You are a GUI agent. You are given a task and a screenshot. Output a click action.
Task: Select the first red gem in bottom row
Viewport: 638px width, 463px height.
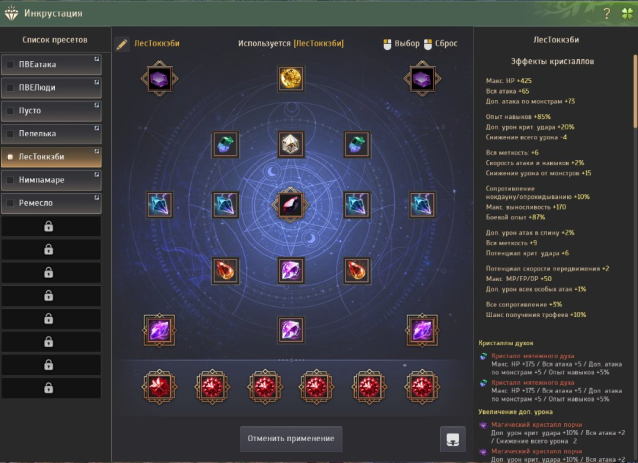(159, 387)
